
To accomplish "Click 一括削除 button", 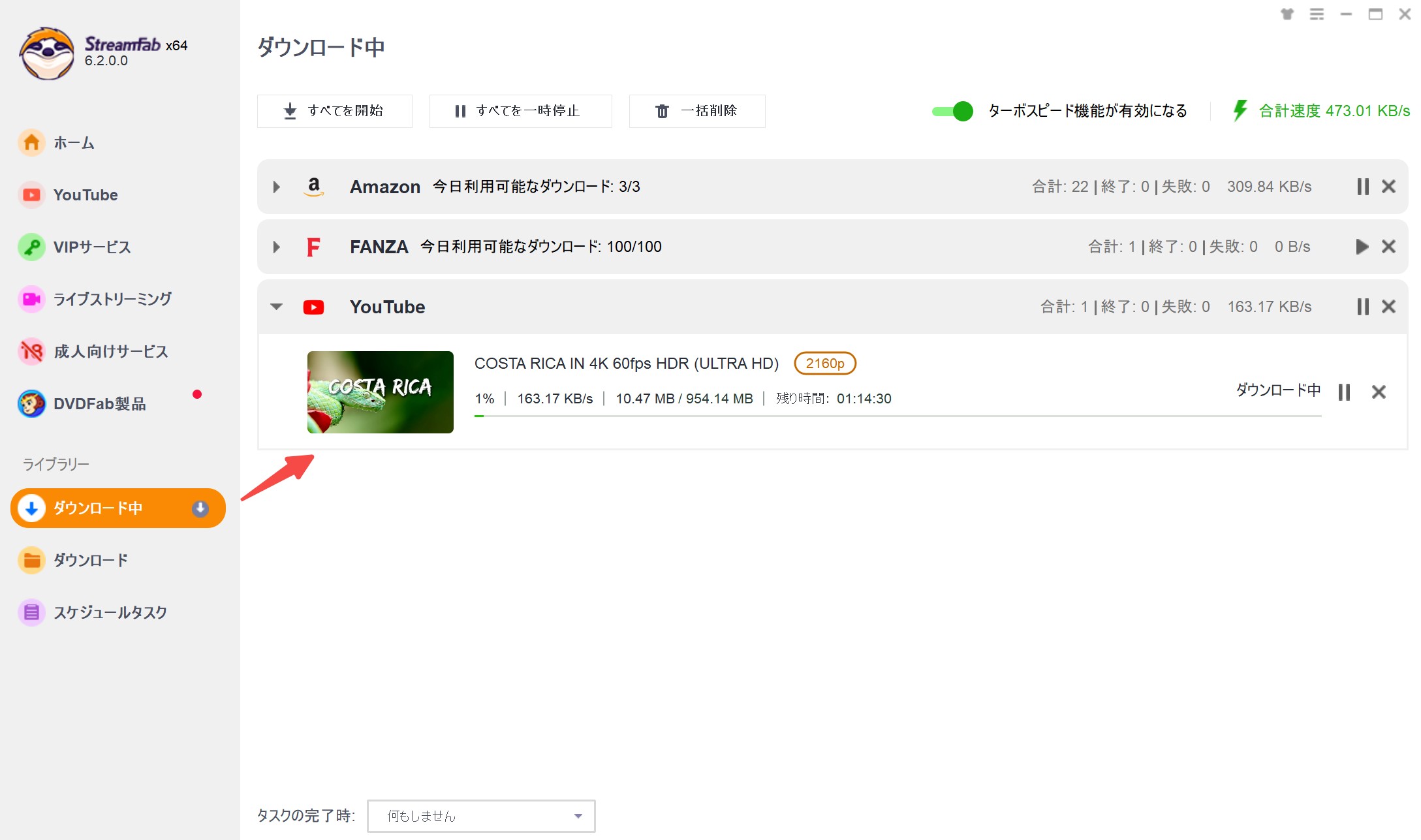I will (697, 111).
